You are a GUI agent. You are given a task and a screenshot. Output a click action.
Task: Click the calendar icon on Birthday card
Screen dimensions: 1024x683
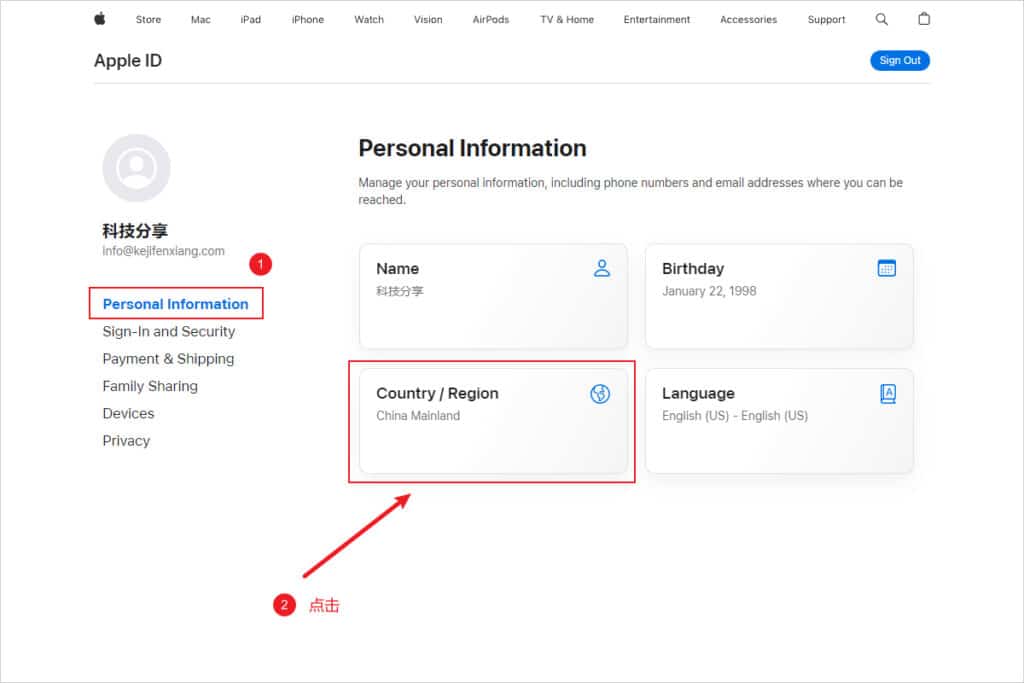click(x=886, y=268)
